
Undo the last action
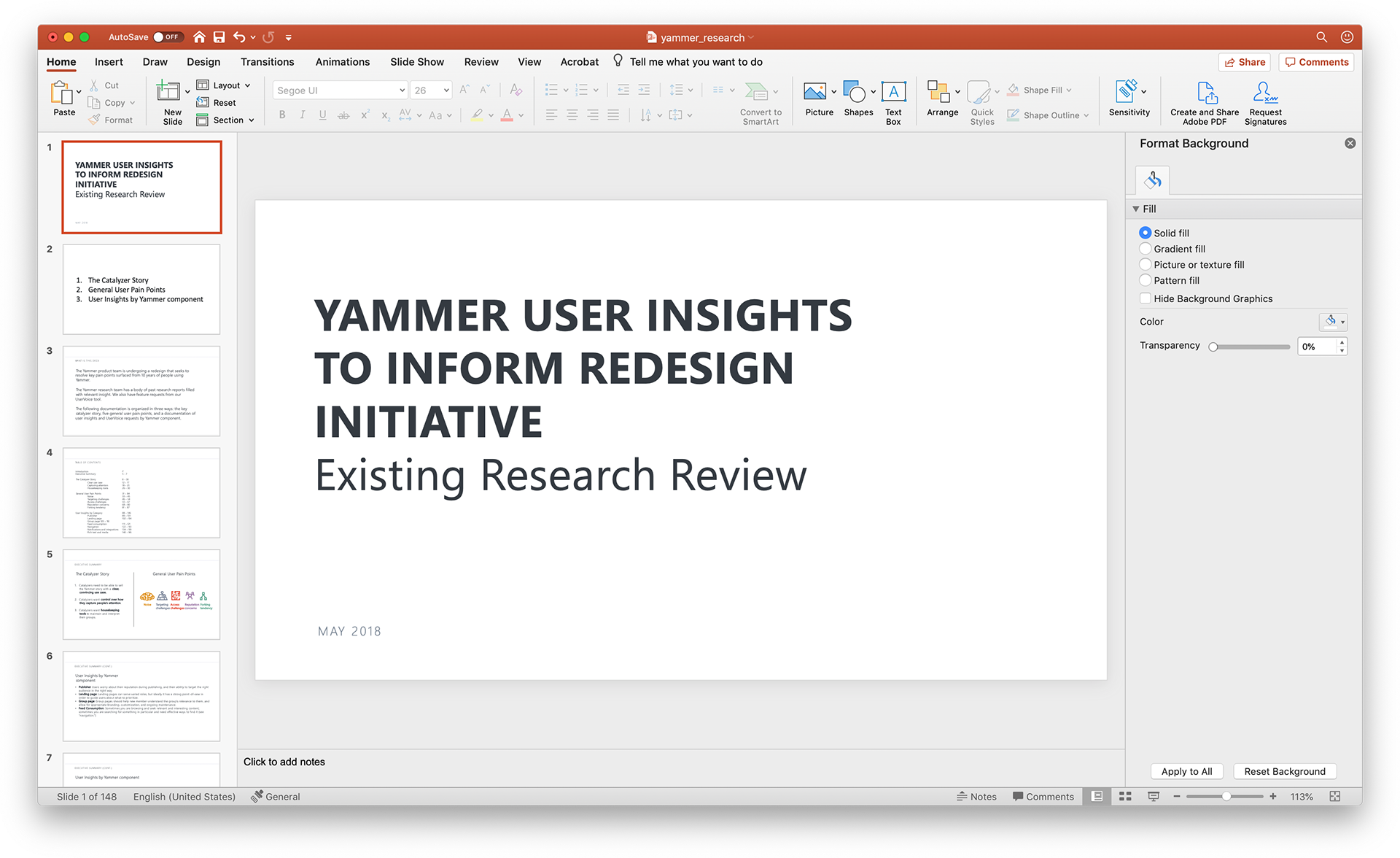click(239, 37)
